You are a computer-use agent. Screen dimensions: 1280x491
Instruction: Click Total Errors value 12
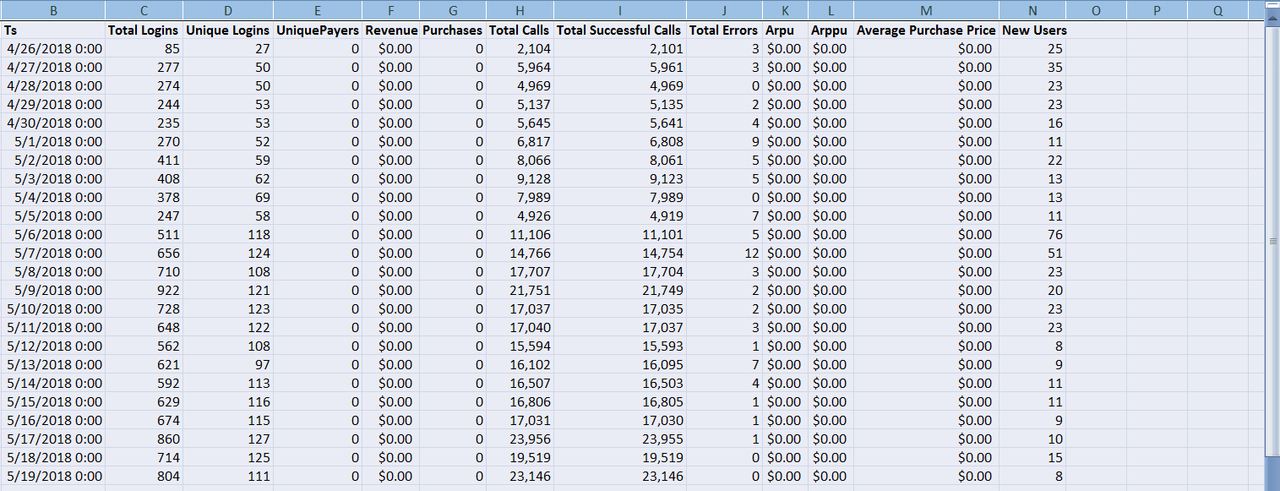pyautogui.click(x=724, y=253)
